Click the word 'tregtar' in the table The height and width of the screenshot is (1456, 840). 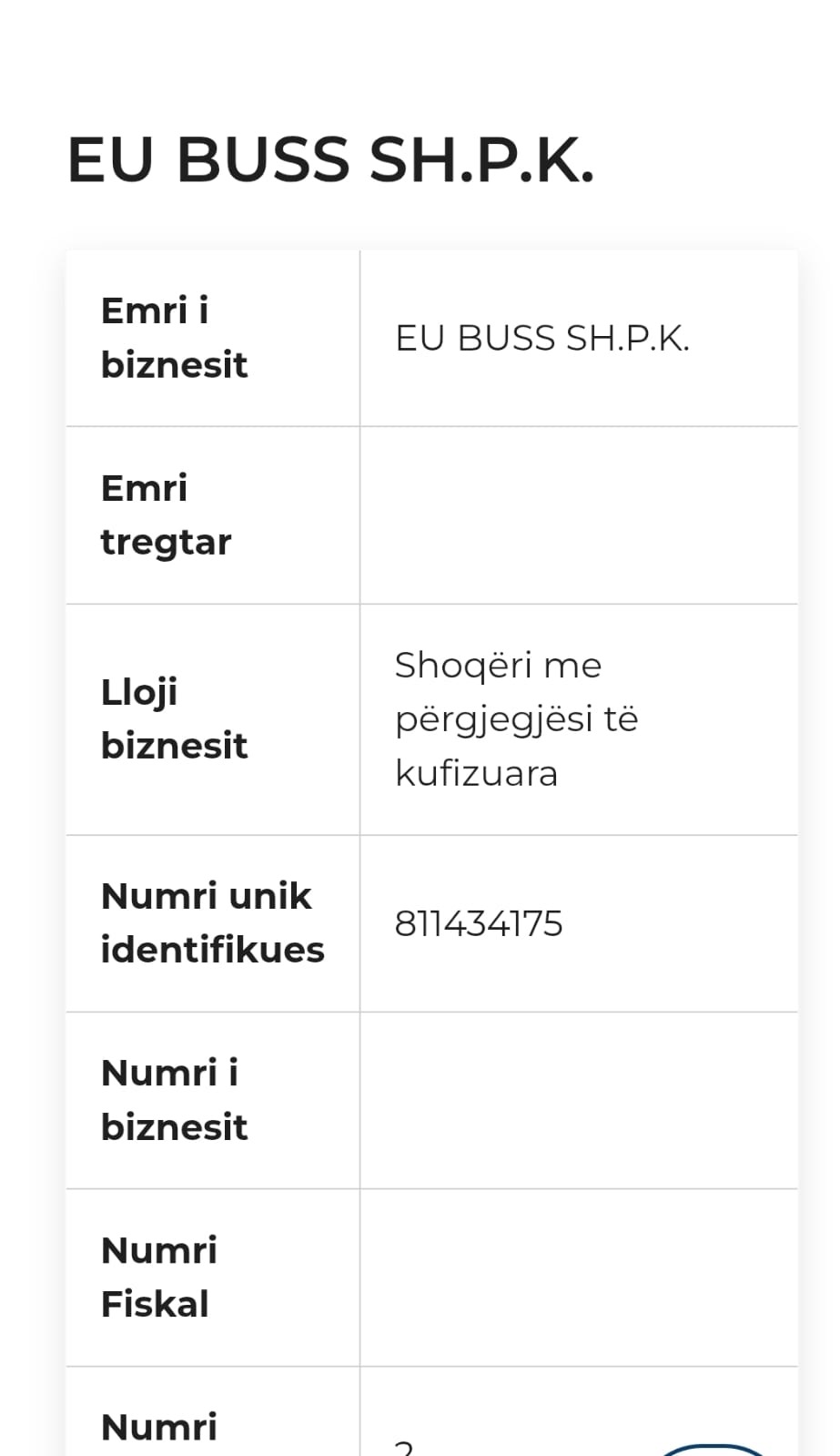(166, 542)
